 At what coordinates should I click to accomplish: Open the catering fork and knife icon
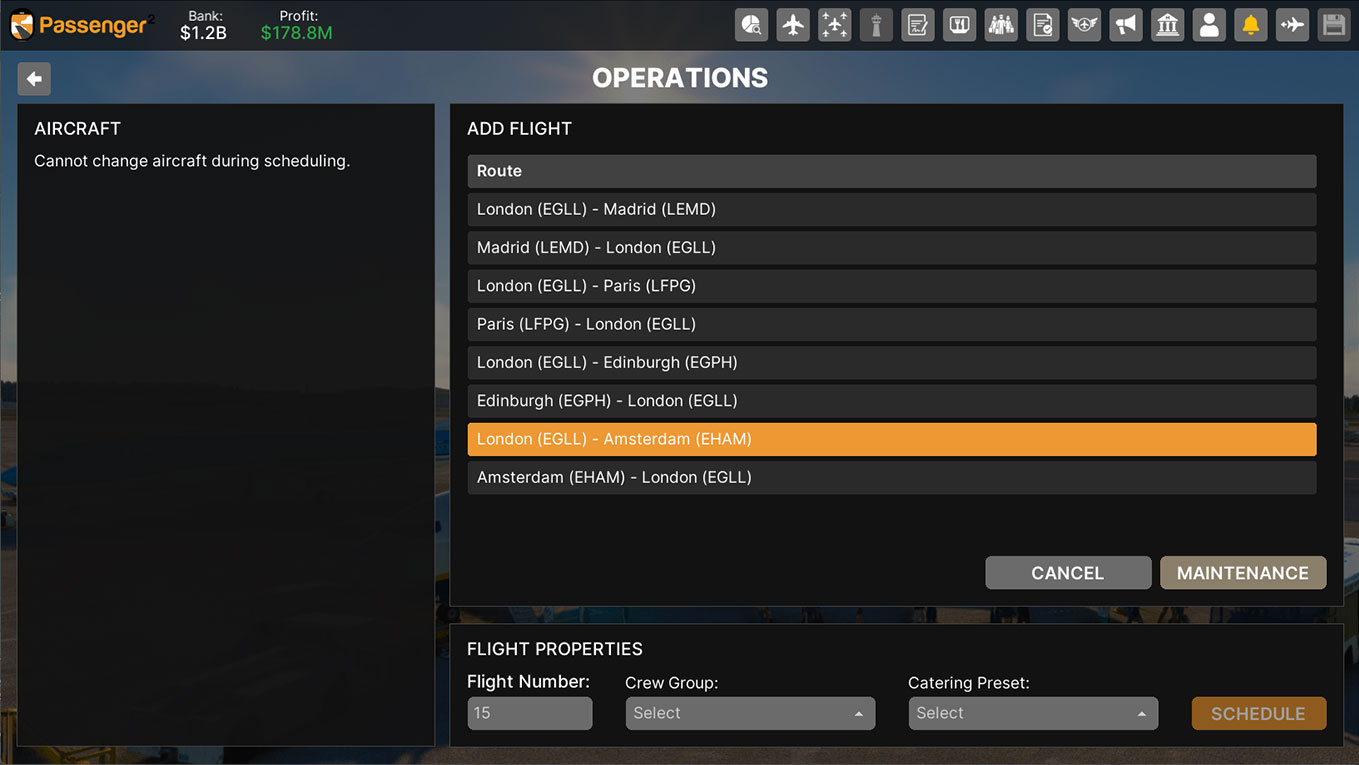click(959, 25)
